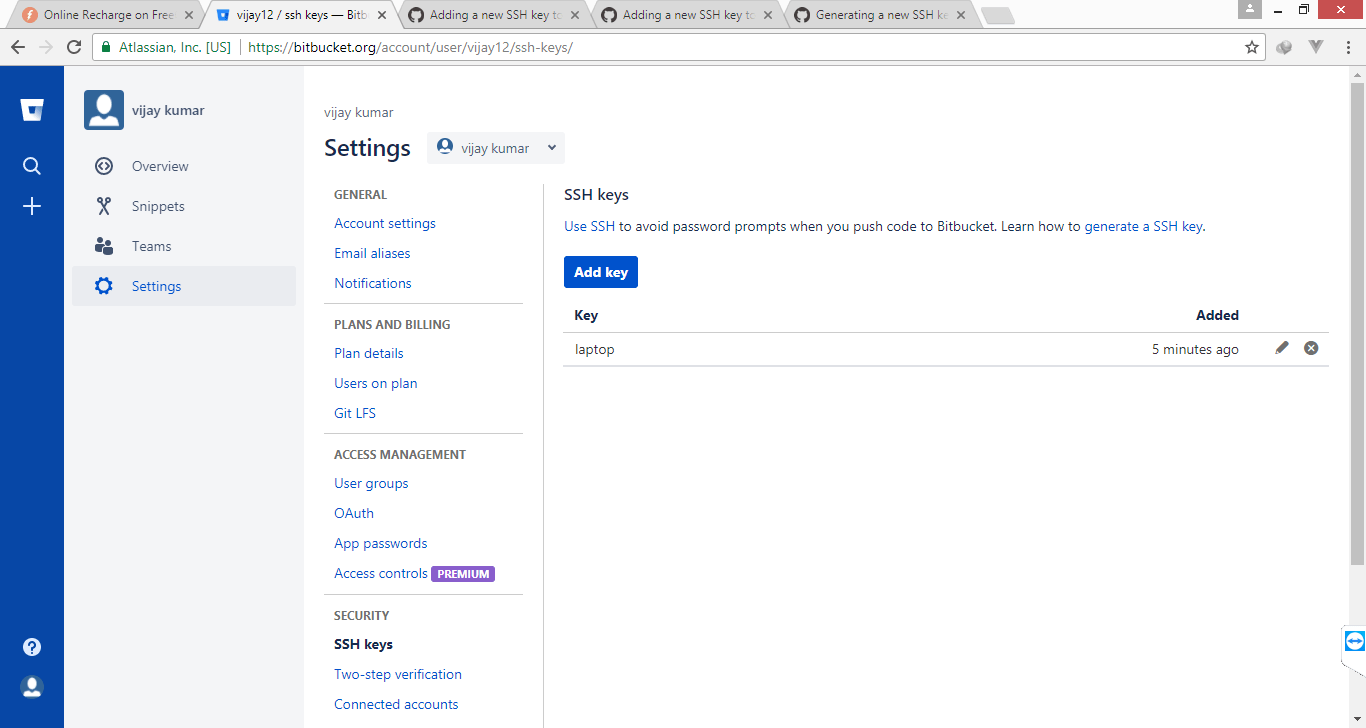The image size is (1366, 728).
Task: Click the plus icon to create new content
Action: click(31, 206)
